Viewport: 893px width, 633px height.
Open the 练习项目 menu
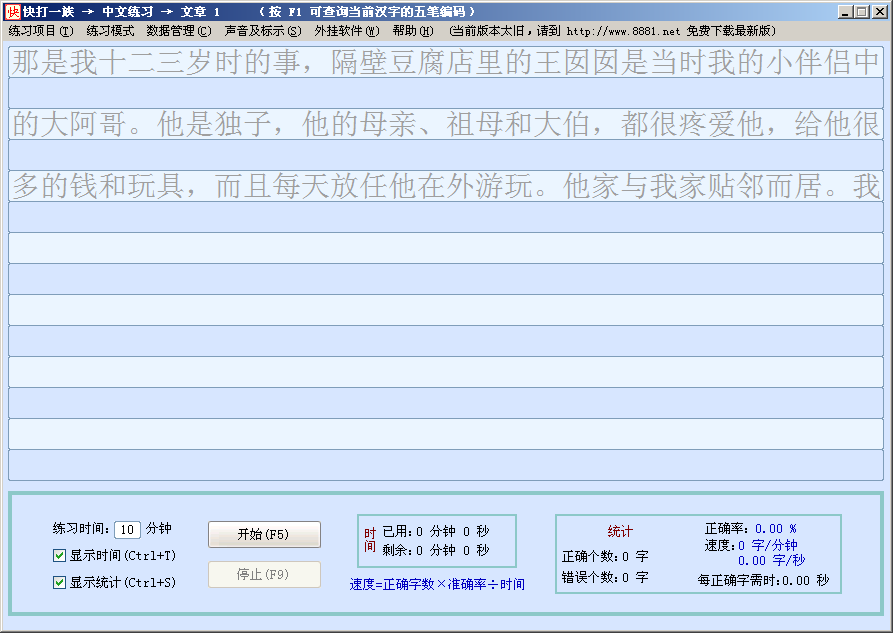(x=41, y=31)
